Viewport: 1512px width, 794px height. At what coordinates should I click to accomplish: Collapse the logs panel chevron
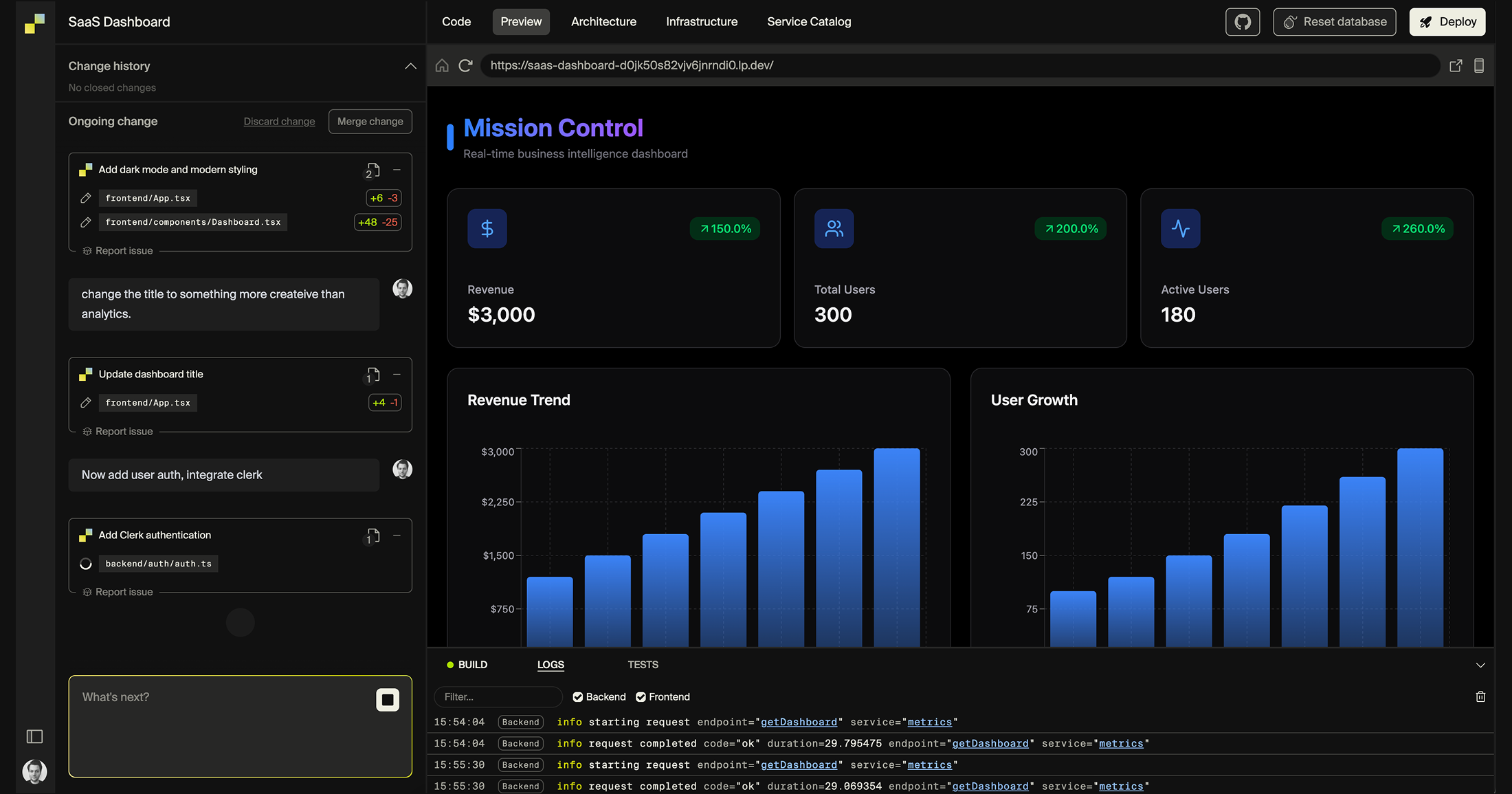click(x=1480, y=665)
